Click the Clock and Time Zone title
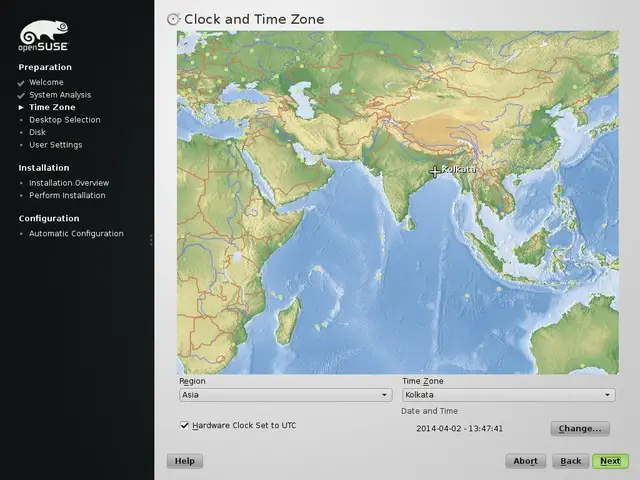640x480 pixels. 254,19
